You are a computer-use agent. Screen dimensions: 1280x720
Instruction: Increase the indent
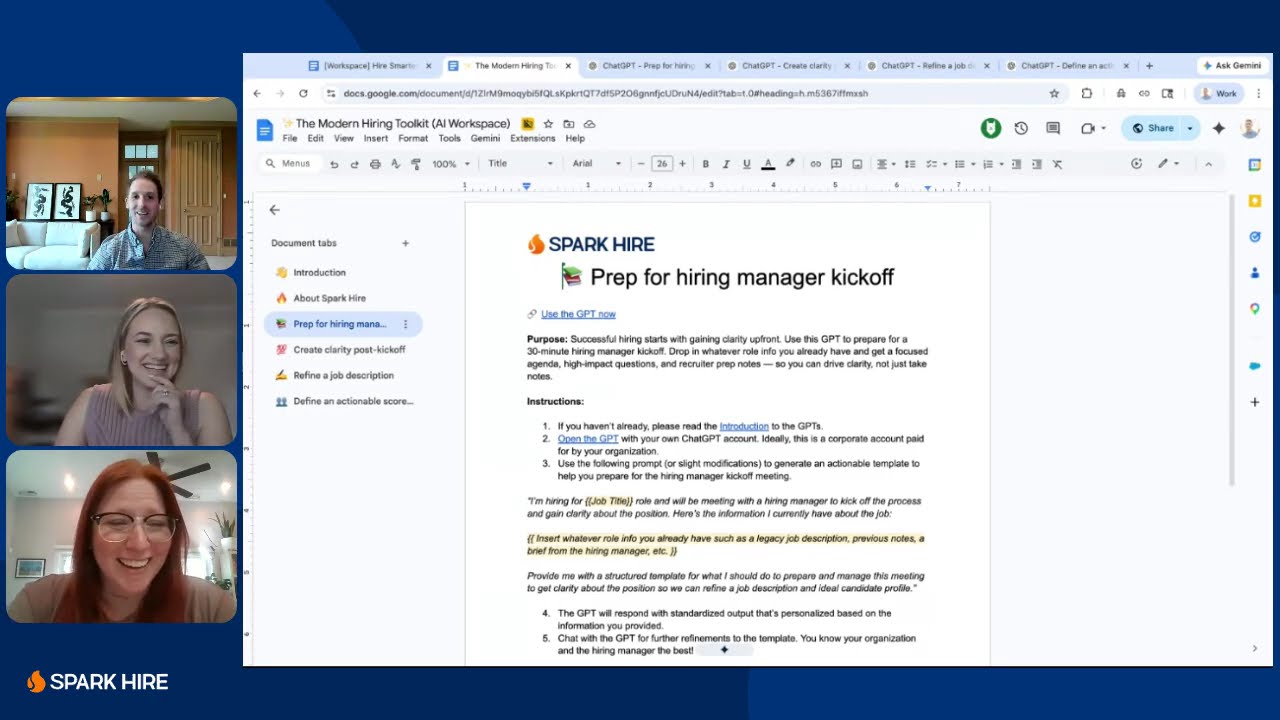1037,164
